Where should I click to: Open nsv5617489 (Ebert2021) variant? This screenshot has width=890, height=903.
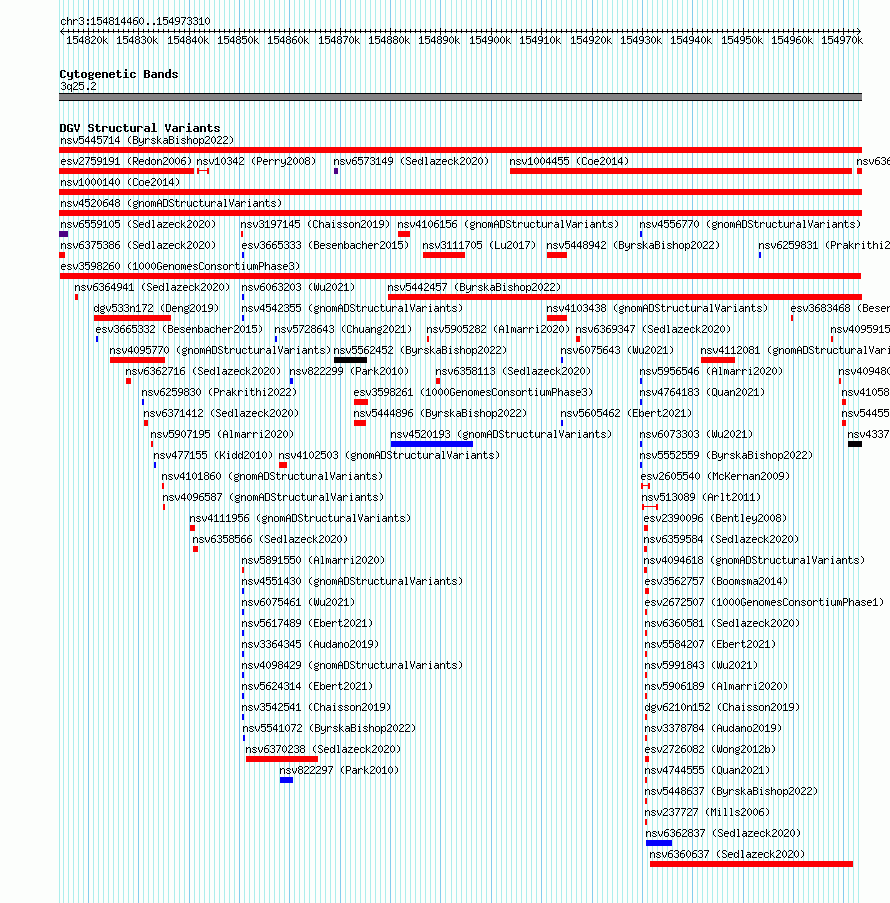307,624
